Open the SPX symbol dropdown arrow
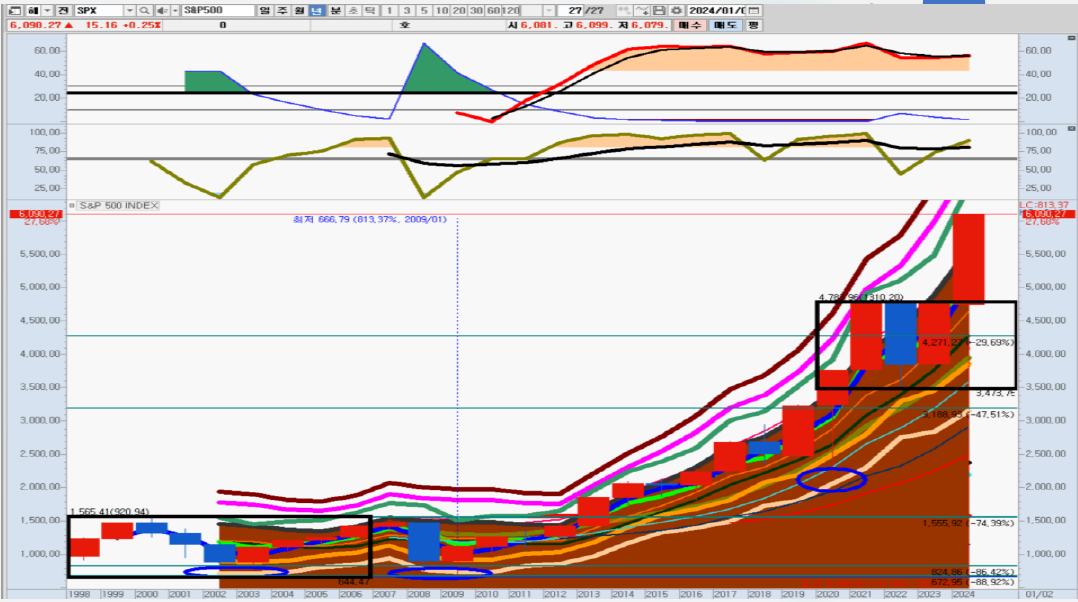This screenshot has width=1078, height=602. point(129,11)
